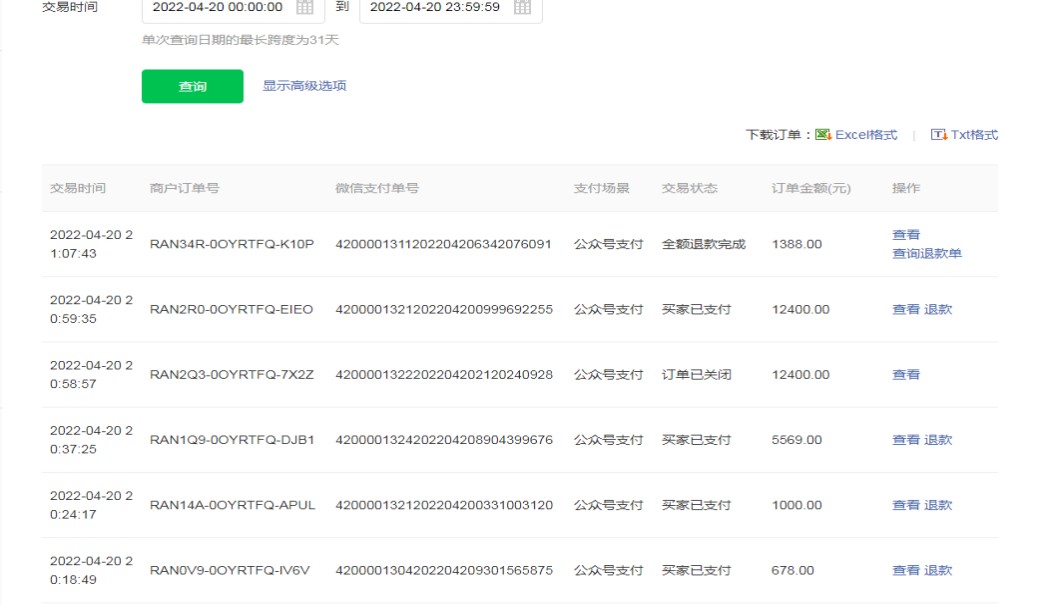Click the Txt format download icon
This screenshot has width=1043, height=605.
[x=938, y=135]
